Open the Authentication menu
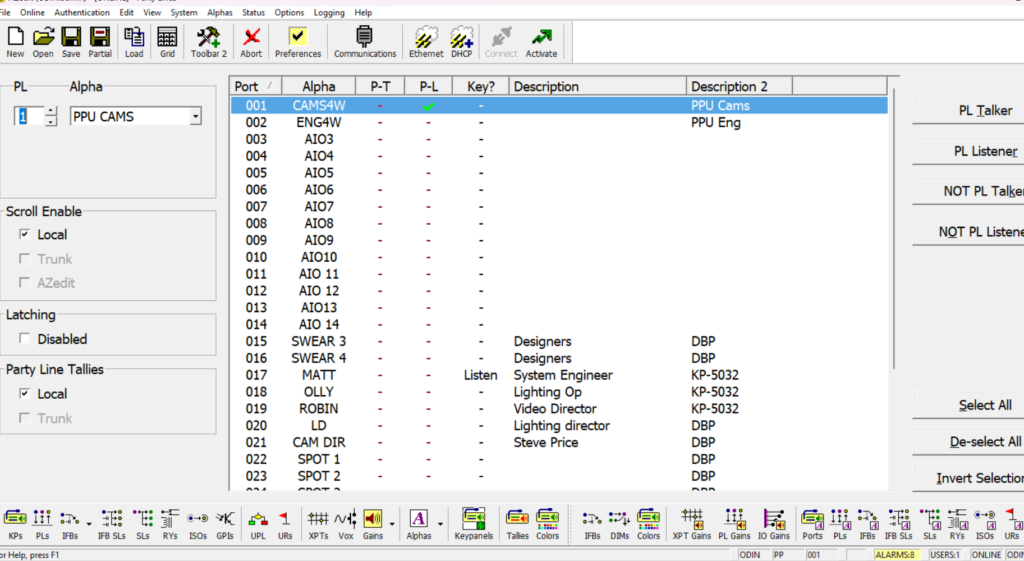The height and width of the screenshot is (561, 1024). pyautogui.click(x=82, y=13)
